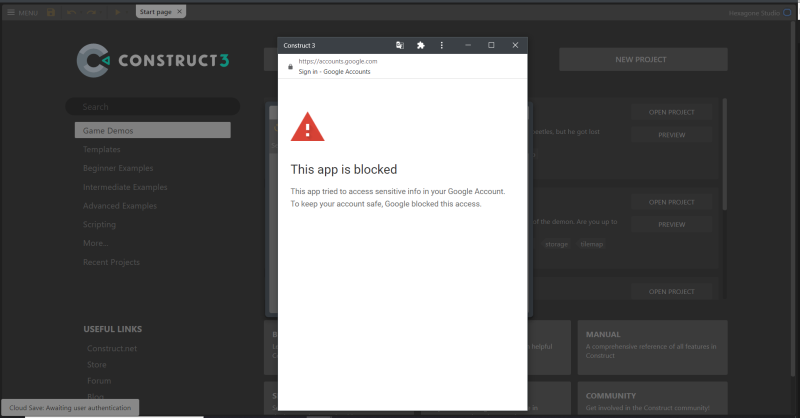The image size is (800, 418).
Task: Maximize the Google sign-in popup
Action: [x=491, y=45]
